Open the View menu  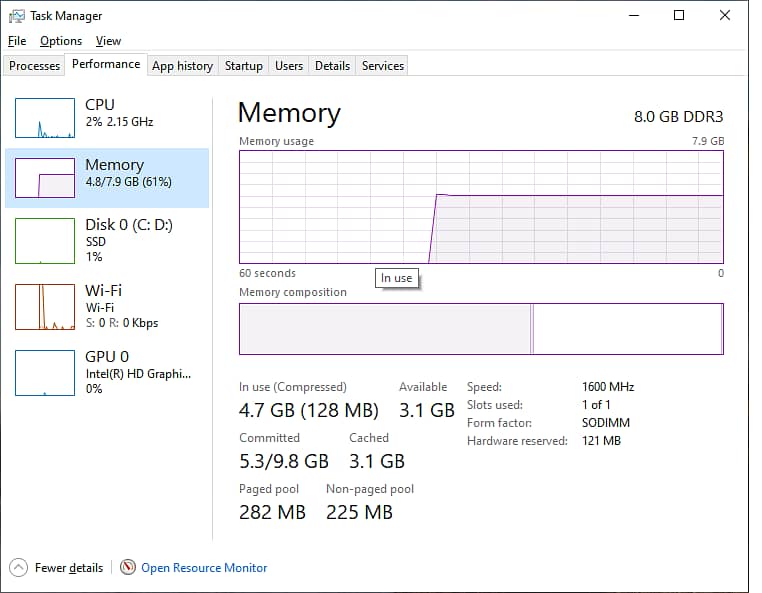108,41
